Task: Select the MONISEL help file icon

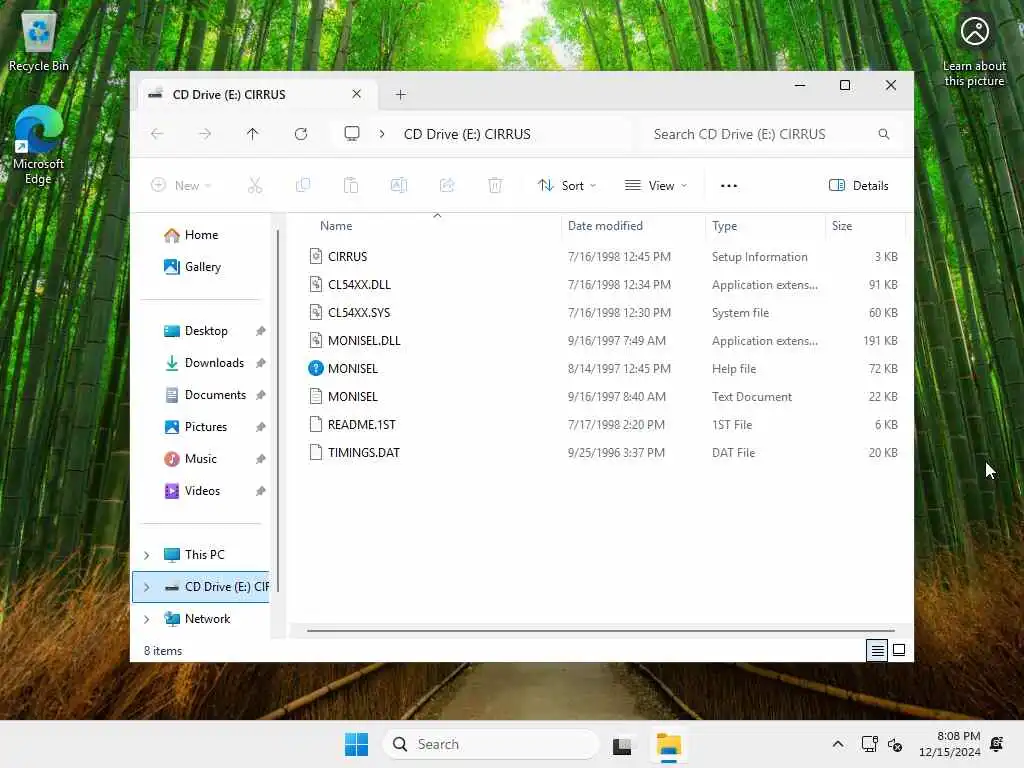Action: tap(316, 368)
